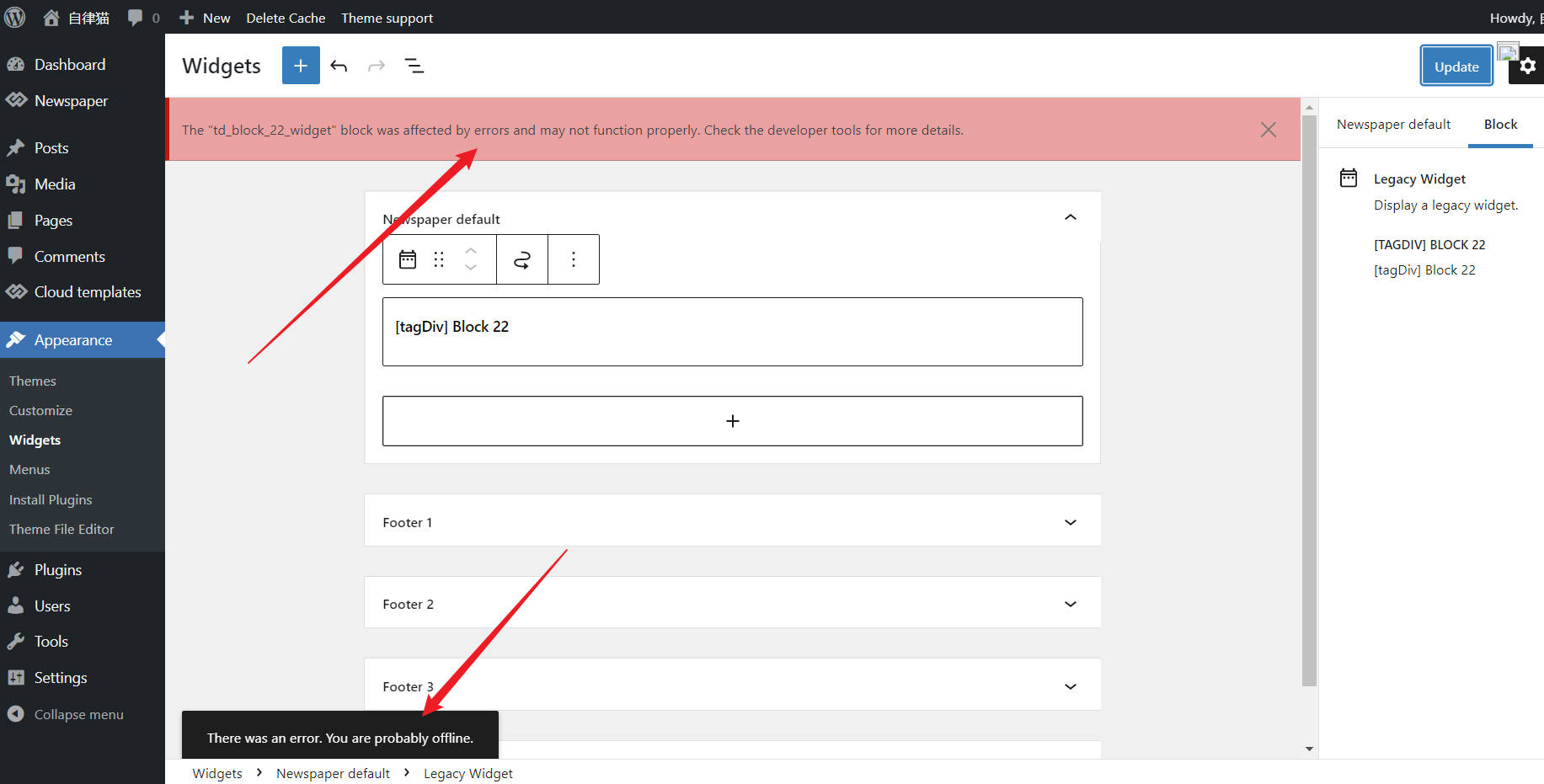Click the move to widget area icon
This screenshot has height=784, width=1544.
tap(522, 259)
